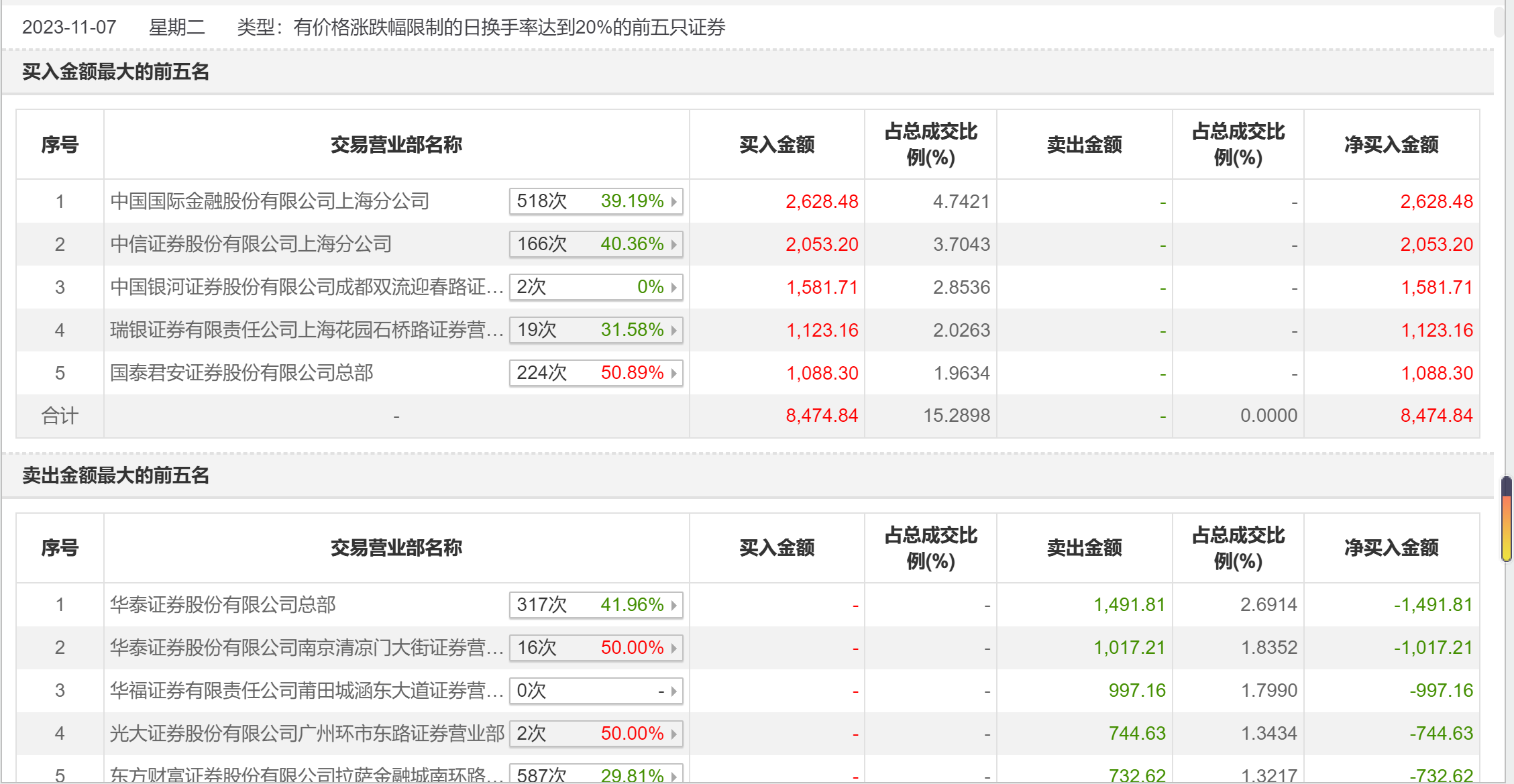This screenshot has width=1514, height=784.
Task: Click arrow icon beside 166次 40.36% badge
Action: [673, 244]
